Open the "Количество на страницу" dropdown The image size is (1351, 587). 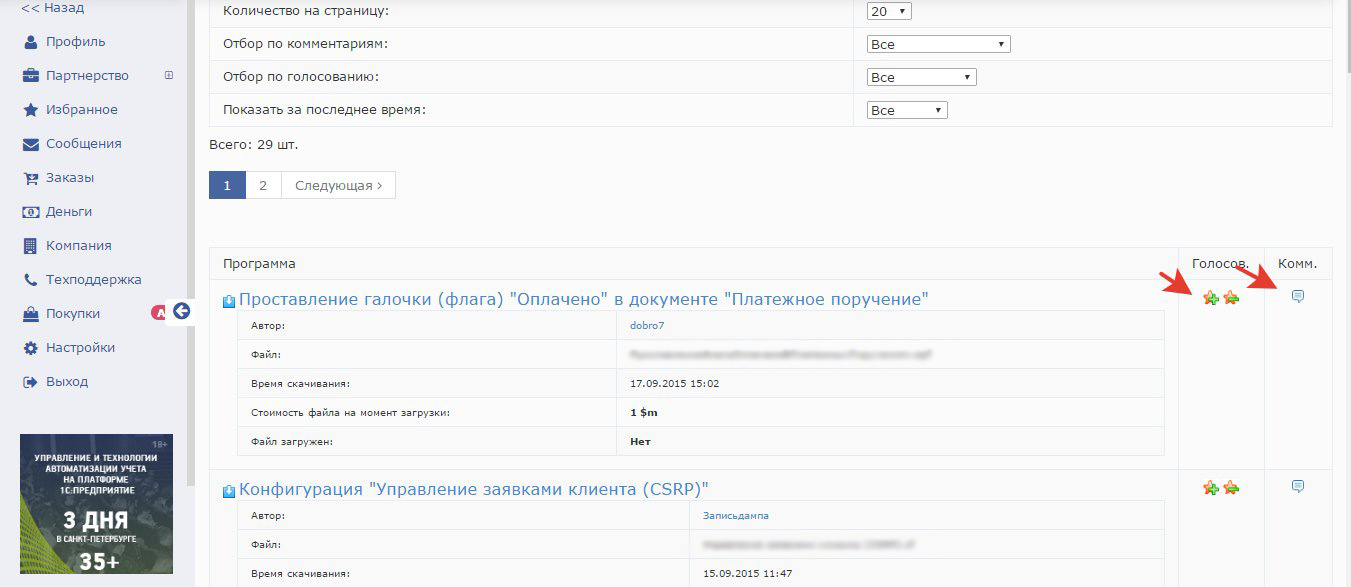pos(890,11)
